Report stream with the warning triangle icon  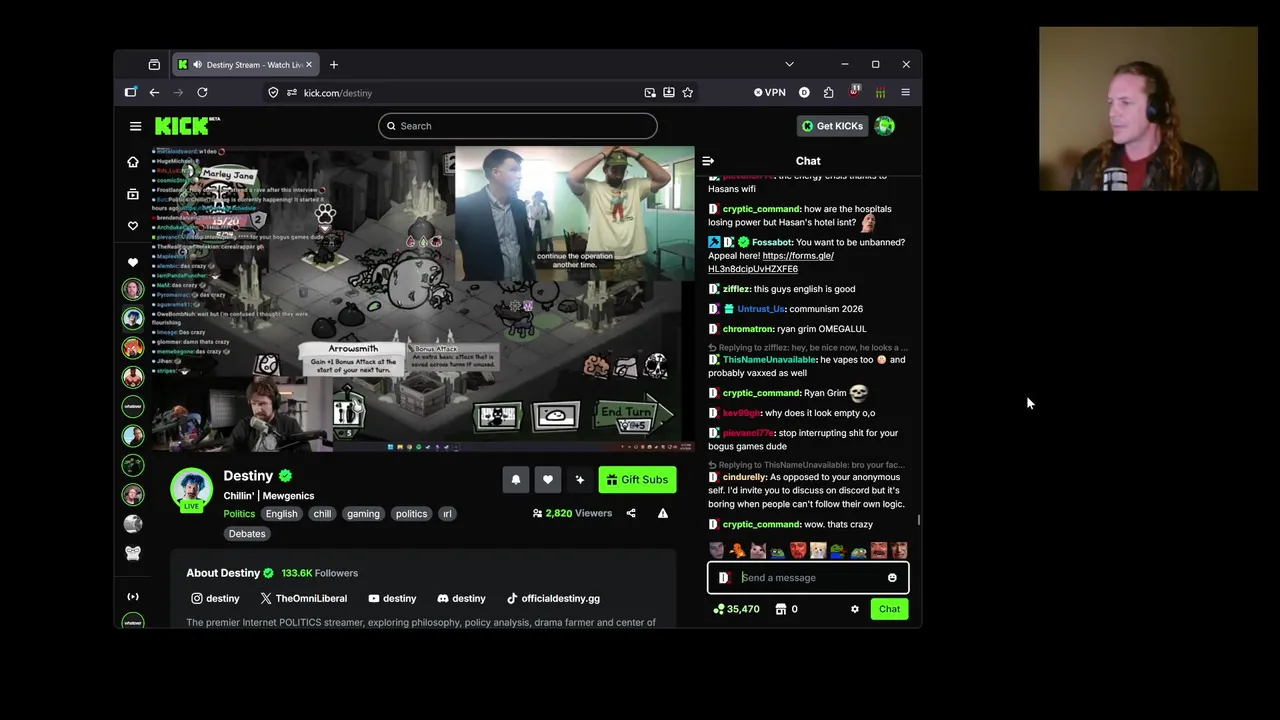(662, 513)
